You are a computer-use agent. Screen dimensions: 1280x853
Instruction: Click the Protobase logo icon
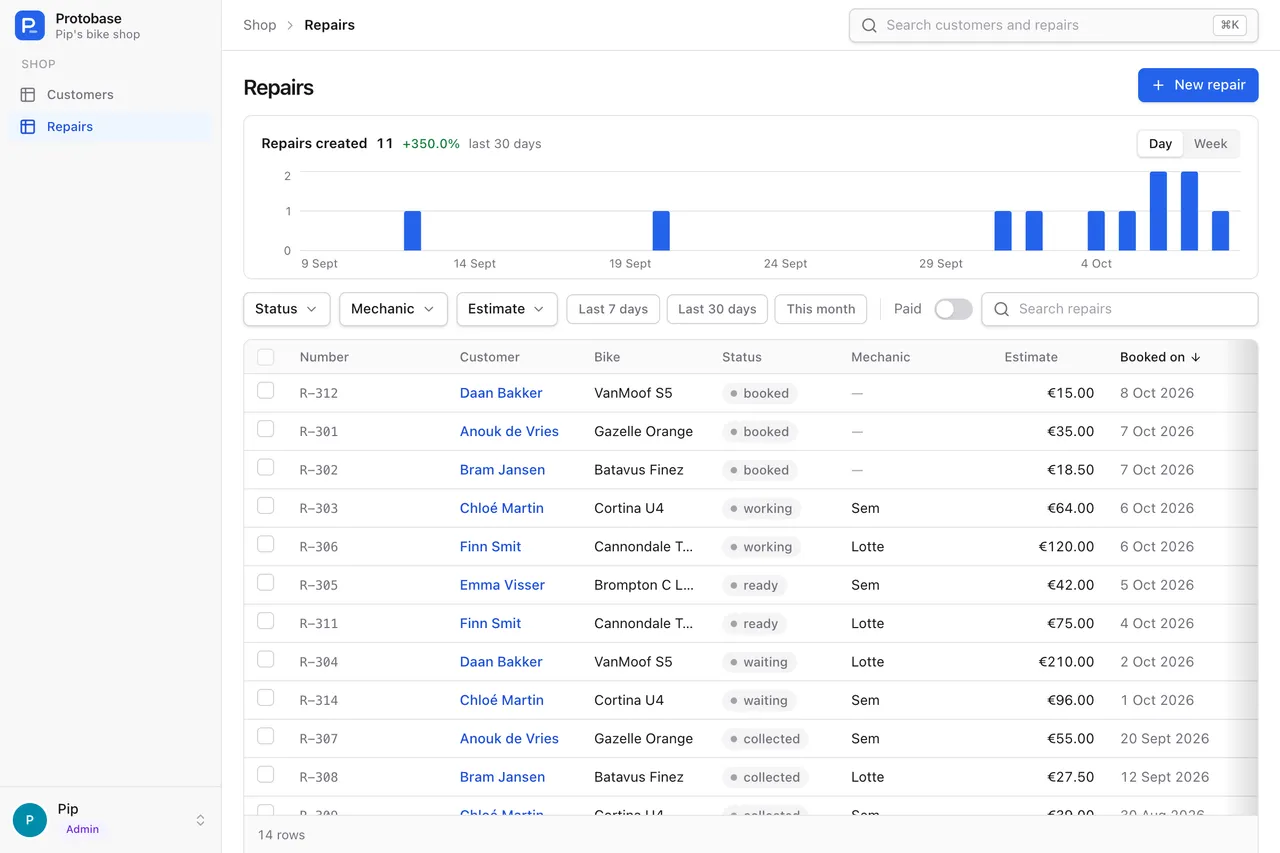pyautogui.click(x=30, y=26)
